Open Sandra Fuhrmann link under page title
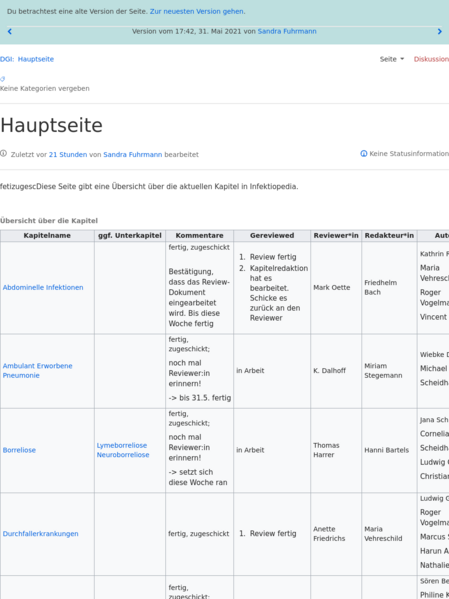 [133, 155]
